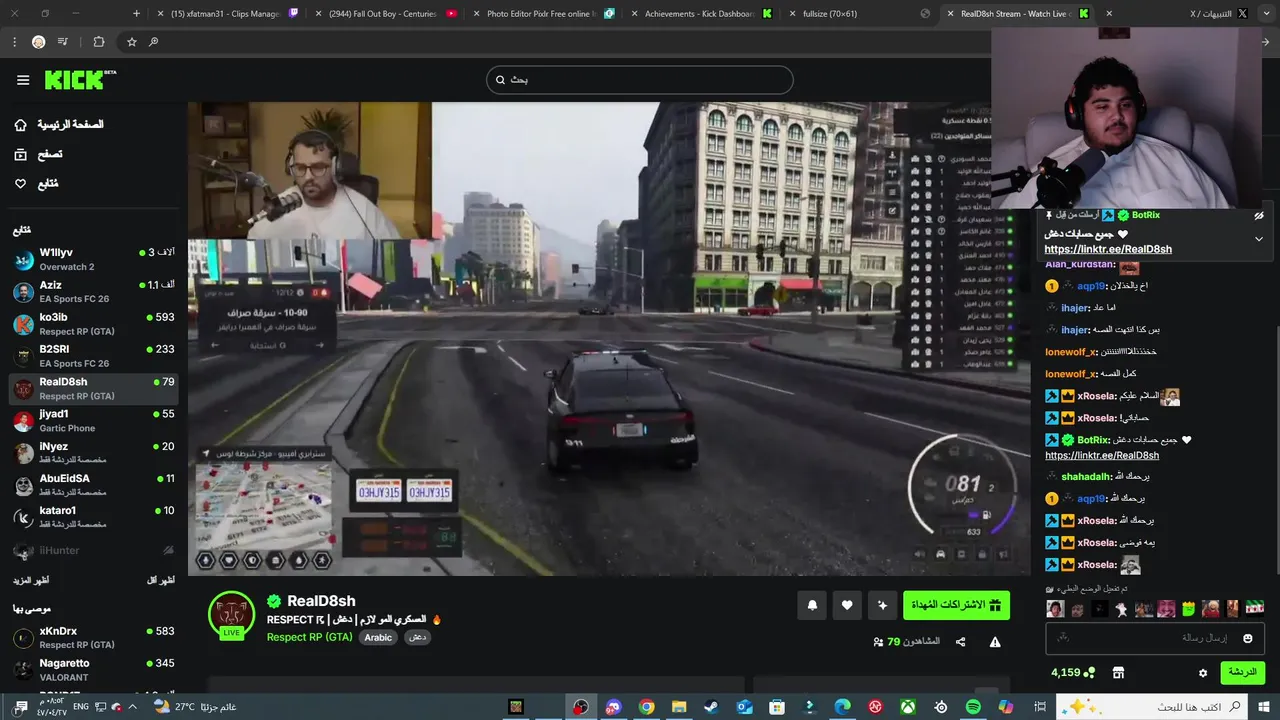Click the green chat send button
This screenshot has width=1280, height=720.
[1242, 673]
